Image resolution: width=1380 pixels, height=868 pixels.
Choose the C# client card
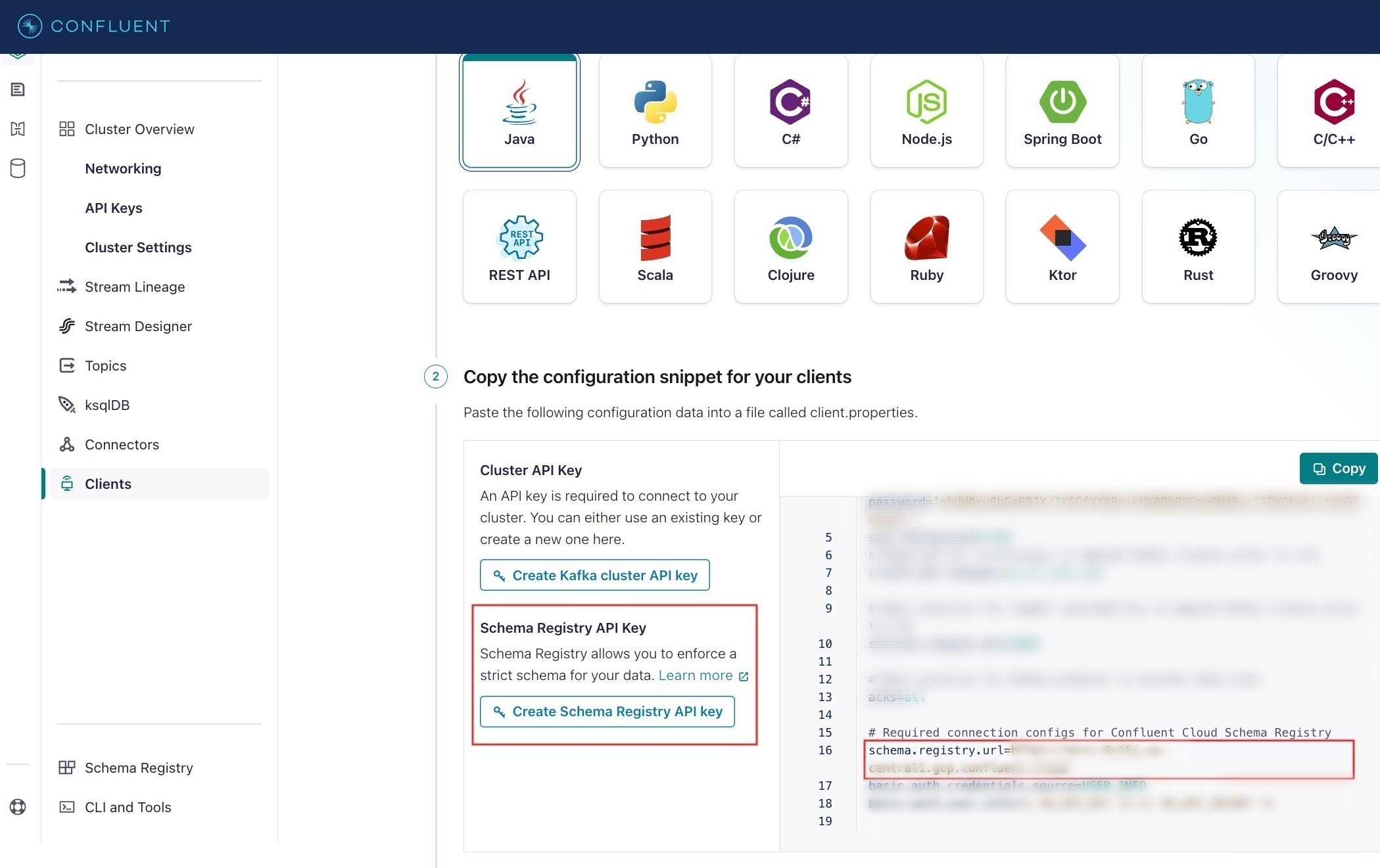(791, 110)
